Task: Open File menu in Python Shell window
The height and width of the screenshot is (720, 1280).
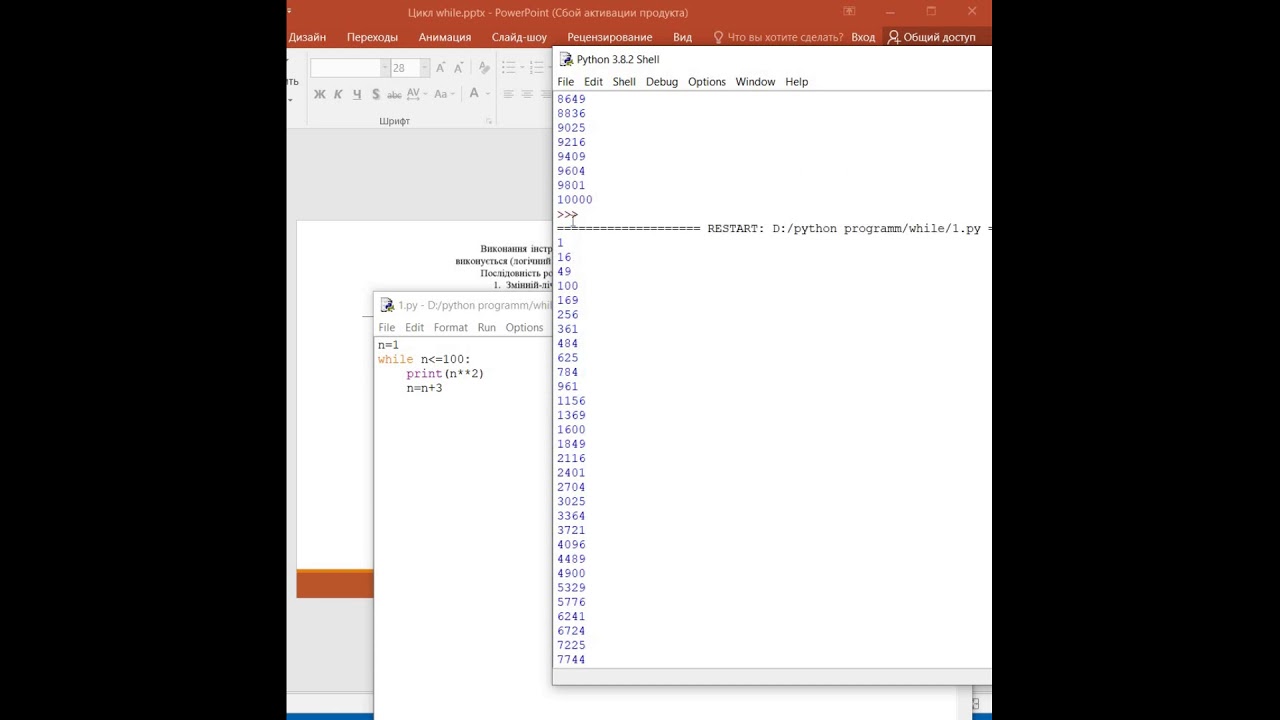Action: point(566,82)
